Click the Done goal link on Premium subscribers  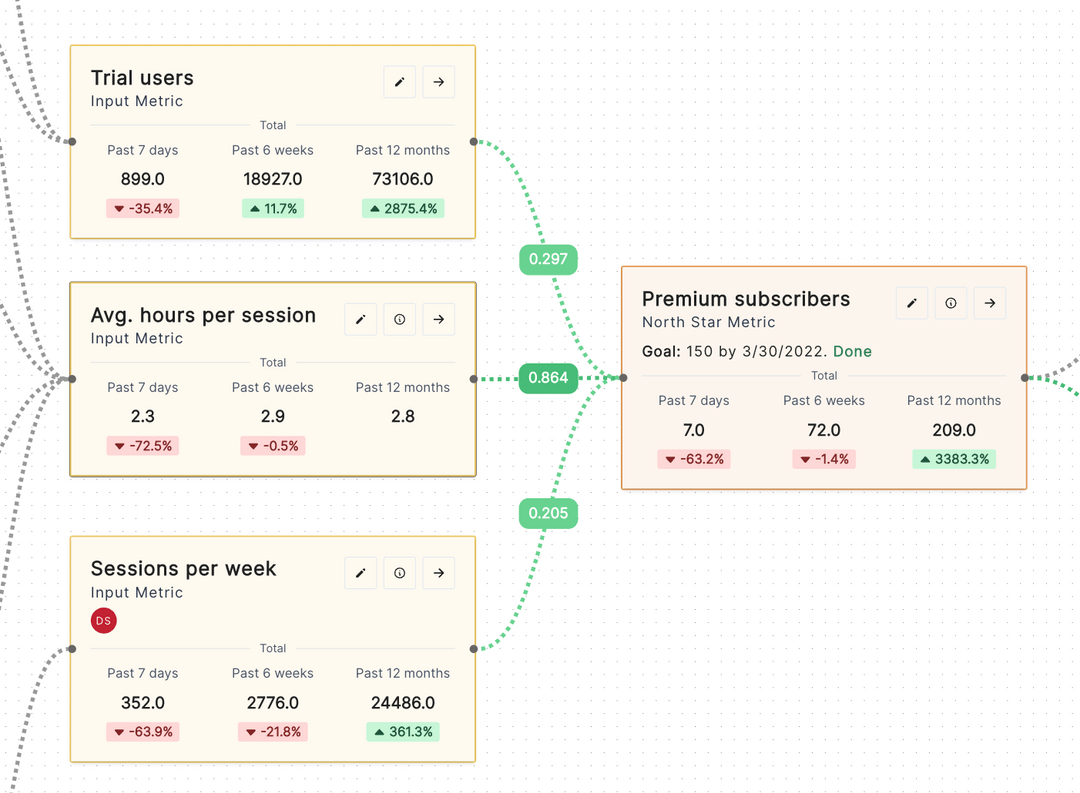point(852,351)
